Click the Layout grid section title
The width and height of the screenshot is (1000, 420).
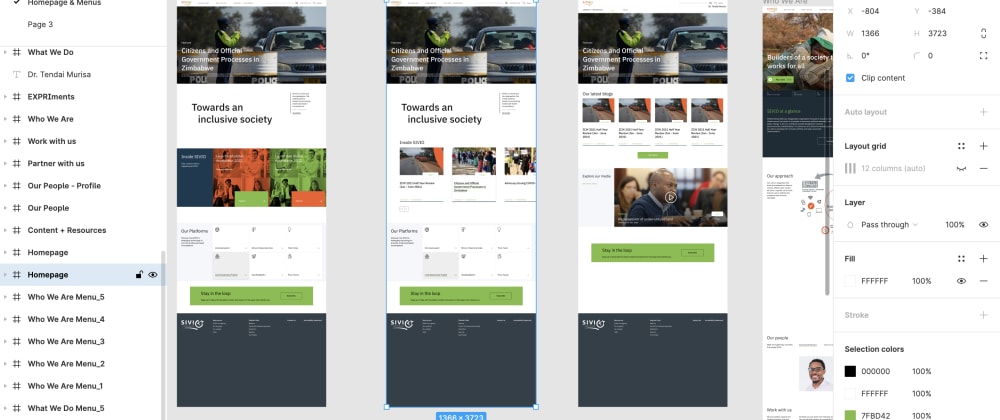coord(865,146)
